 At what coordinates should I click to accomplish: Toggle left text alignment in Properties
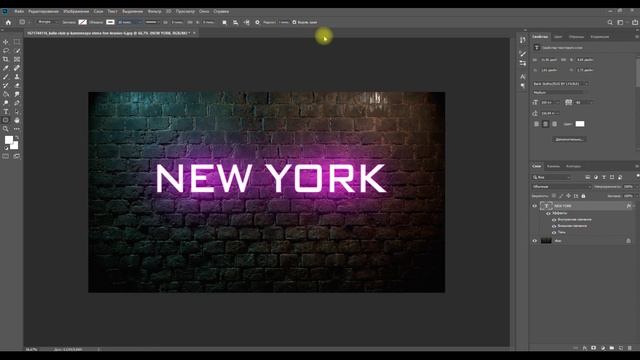click(x=536, y=124)
